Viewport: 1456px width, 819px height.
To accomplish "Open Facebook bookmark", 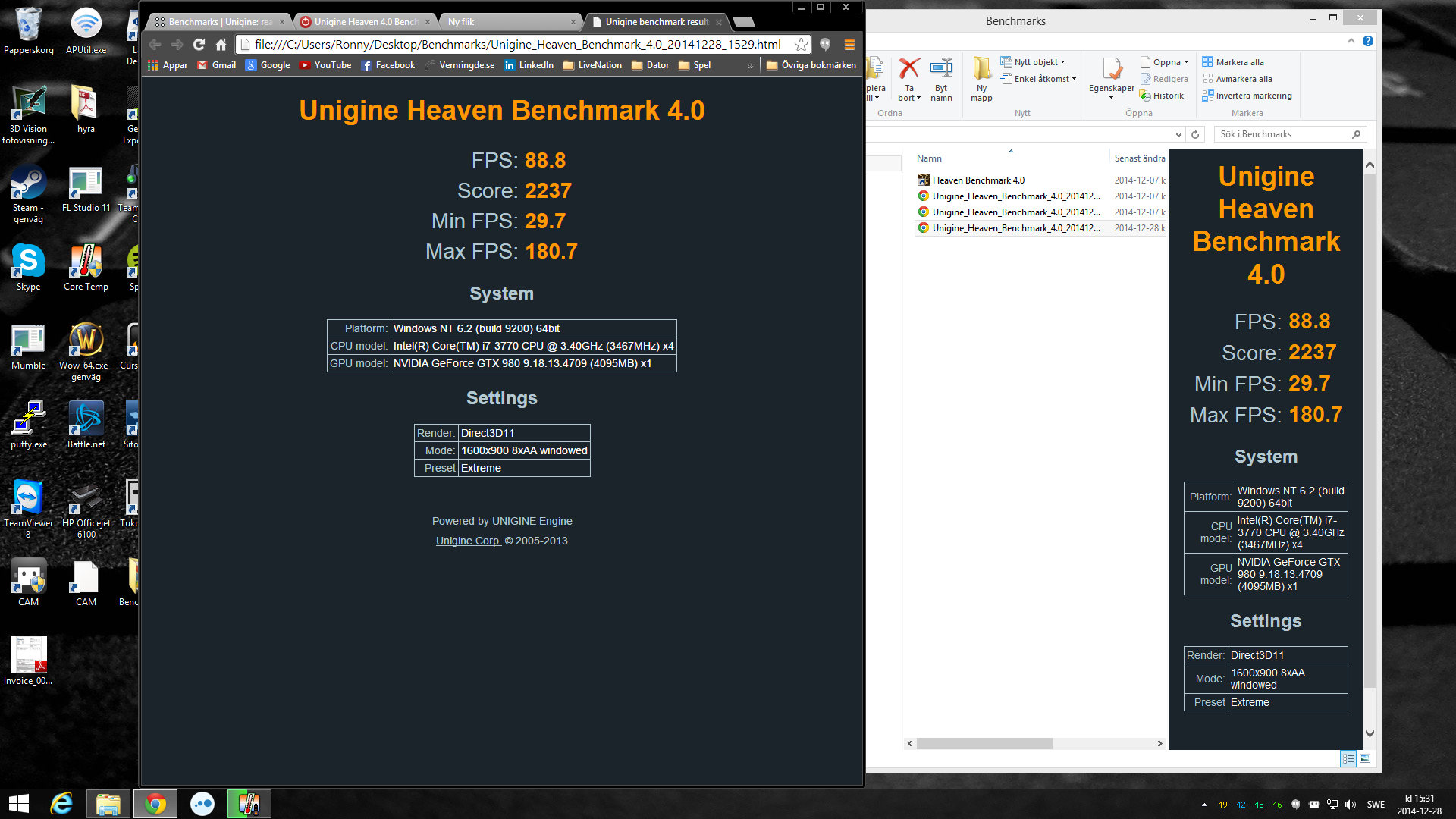I will tap(388, 65).
